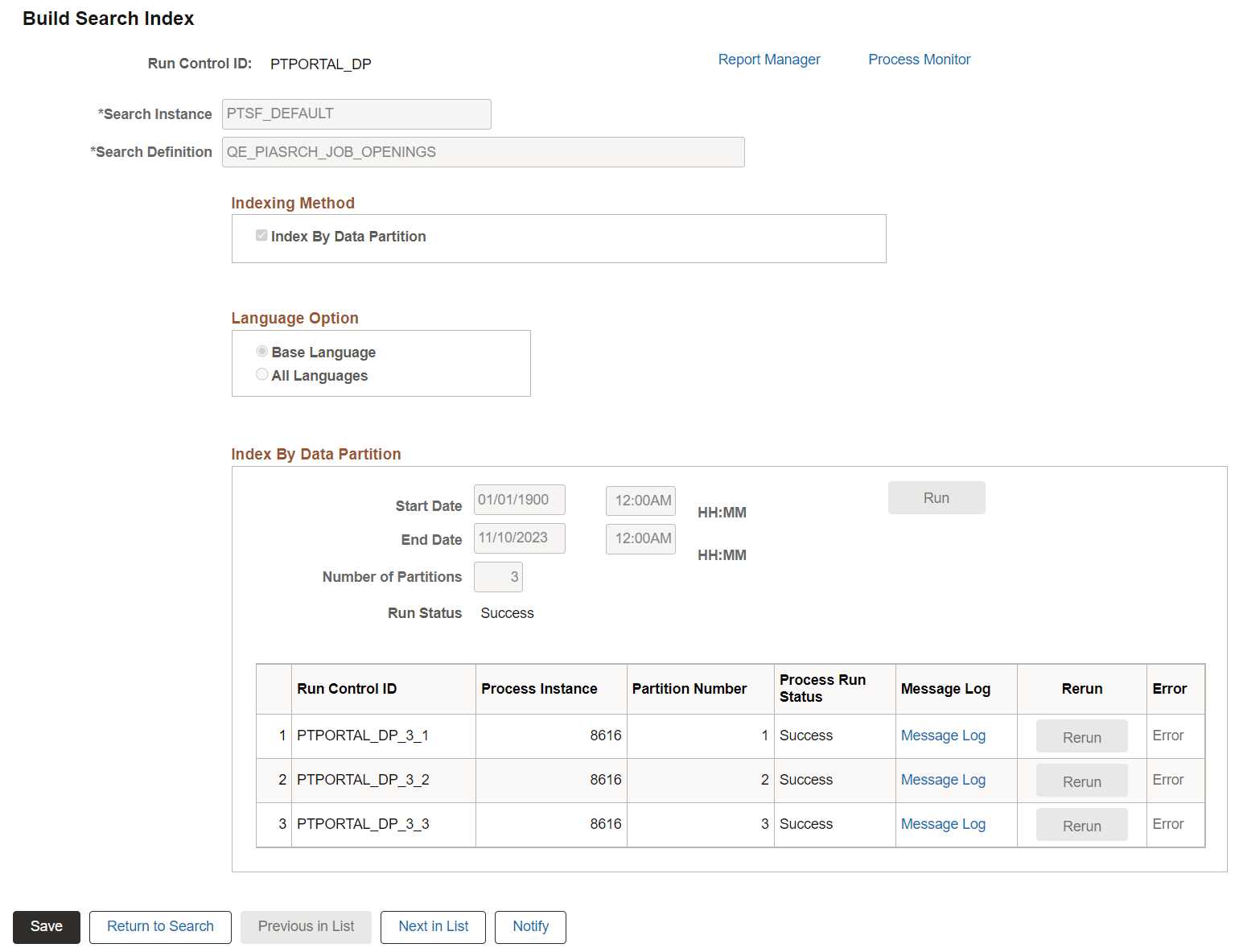Screen dimensions: 1239x952
Task: Click Rerun for partition number 2
Action: coord(1081,780)
